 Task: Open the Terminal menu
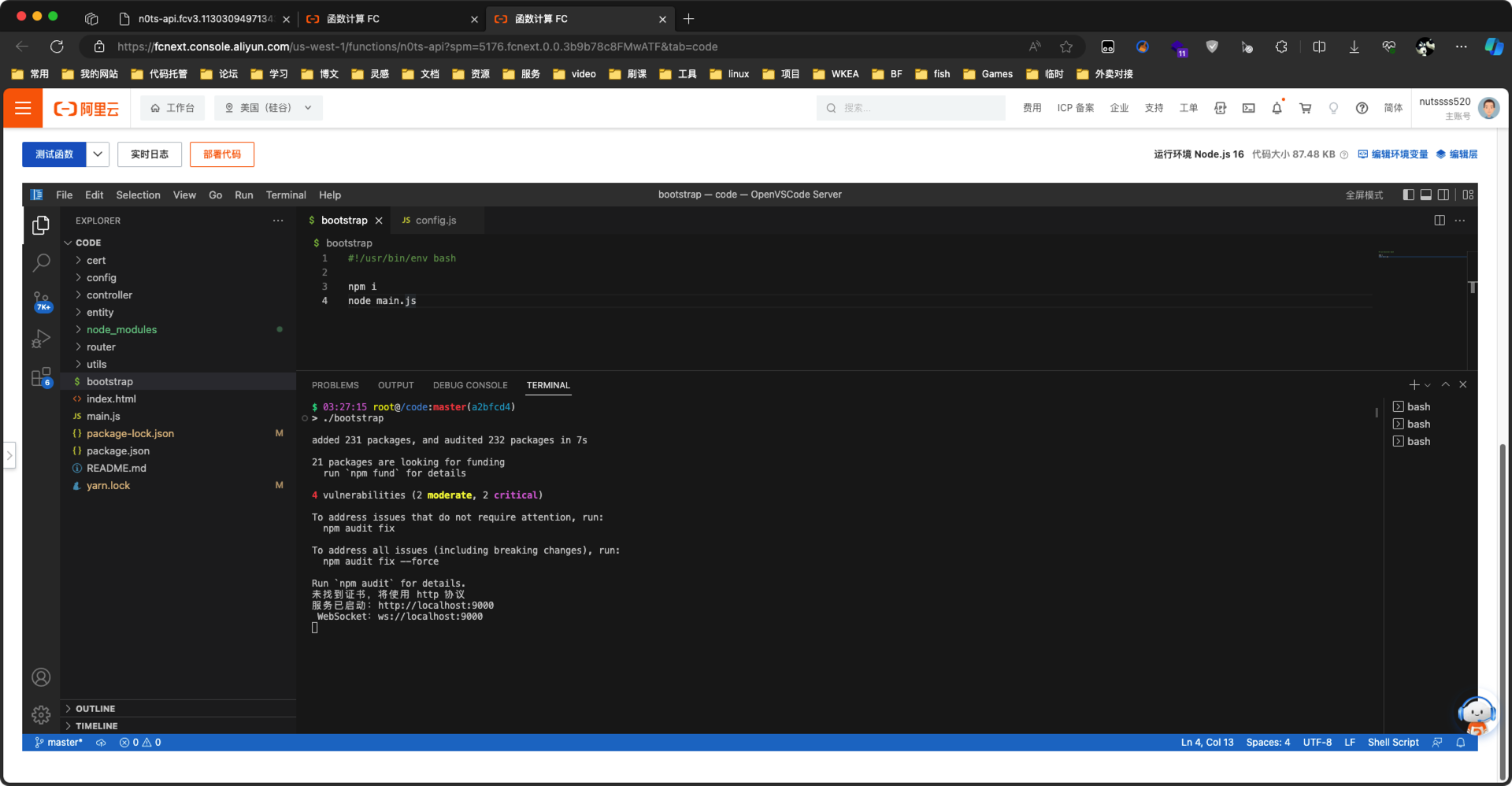[x=286, y=195]
